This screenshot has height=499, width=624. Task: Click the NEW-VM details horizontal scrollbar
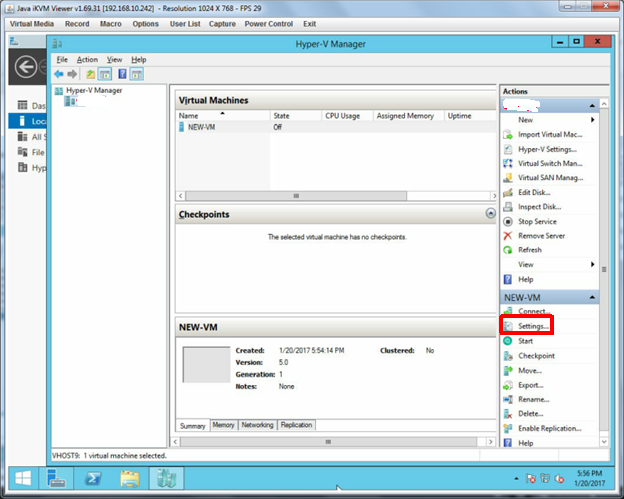tap(328, 442)
